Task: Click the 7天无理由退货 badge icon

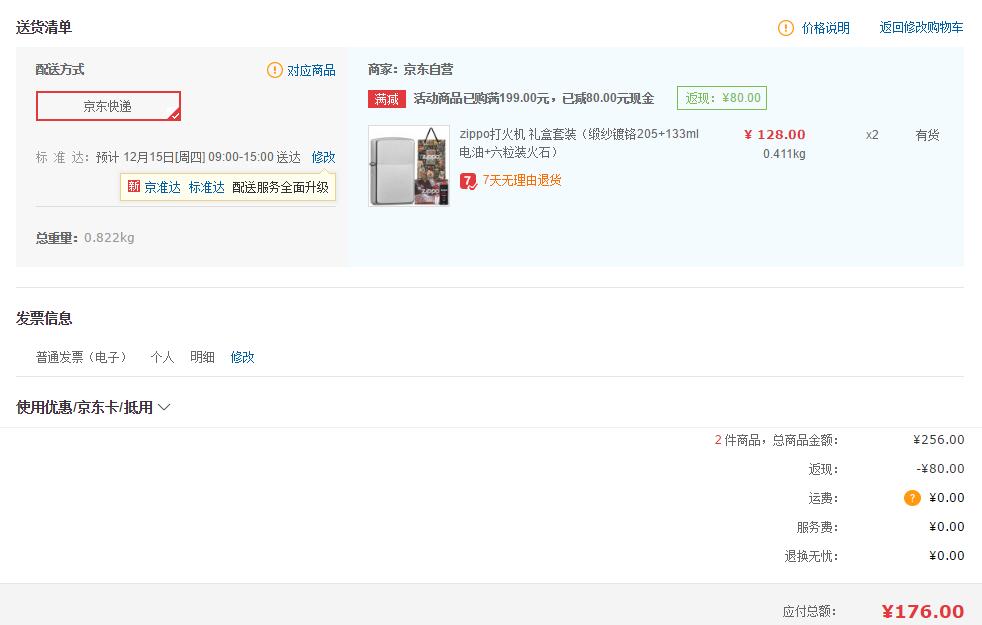Action: 468,181
